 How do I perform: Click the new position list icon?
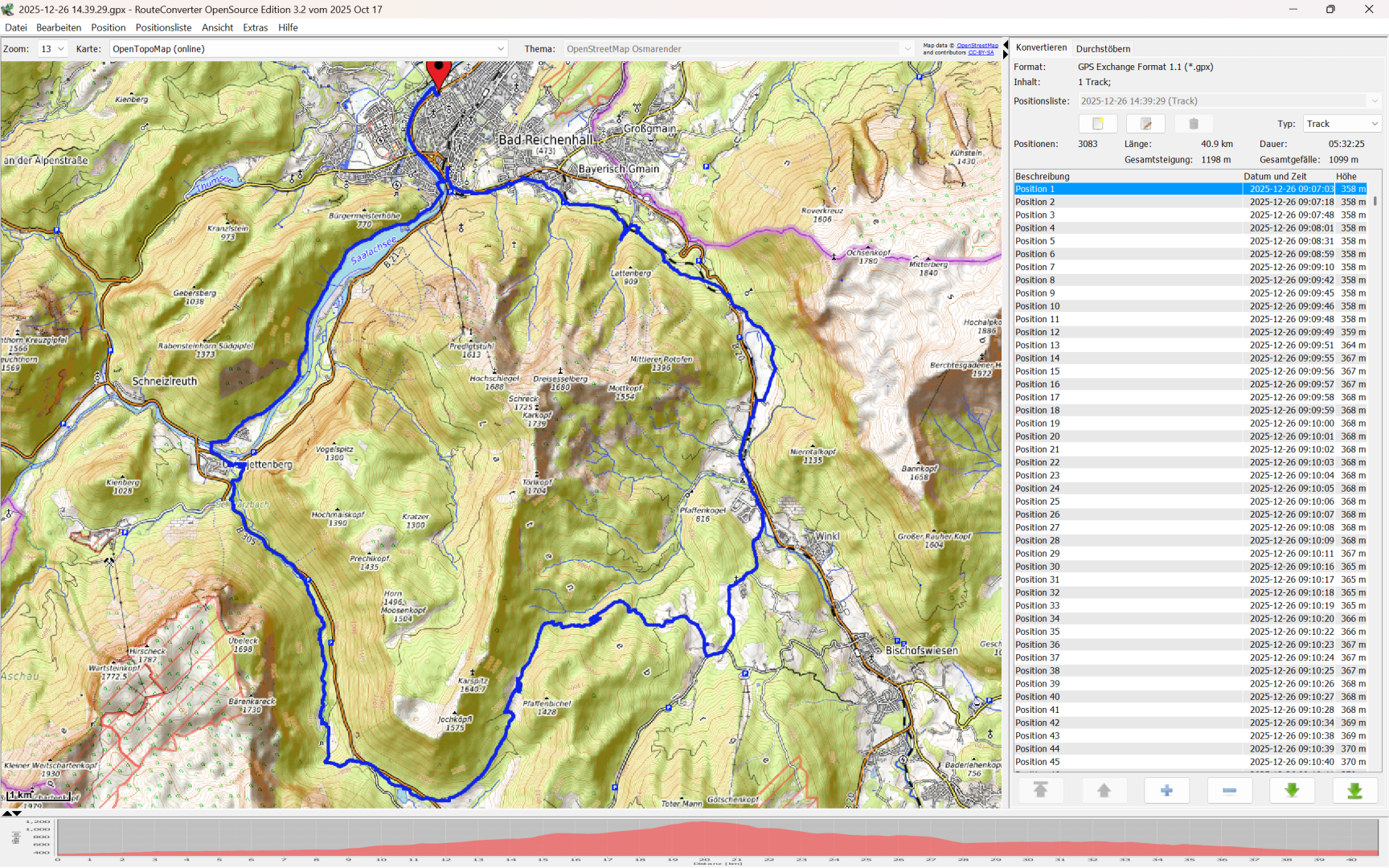coord(1097,124)
